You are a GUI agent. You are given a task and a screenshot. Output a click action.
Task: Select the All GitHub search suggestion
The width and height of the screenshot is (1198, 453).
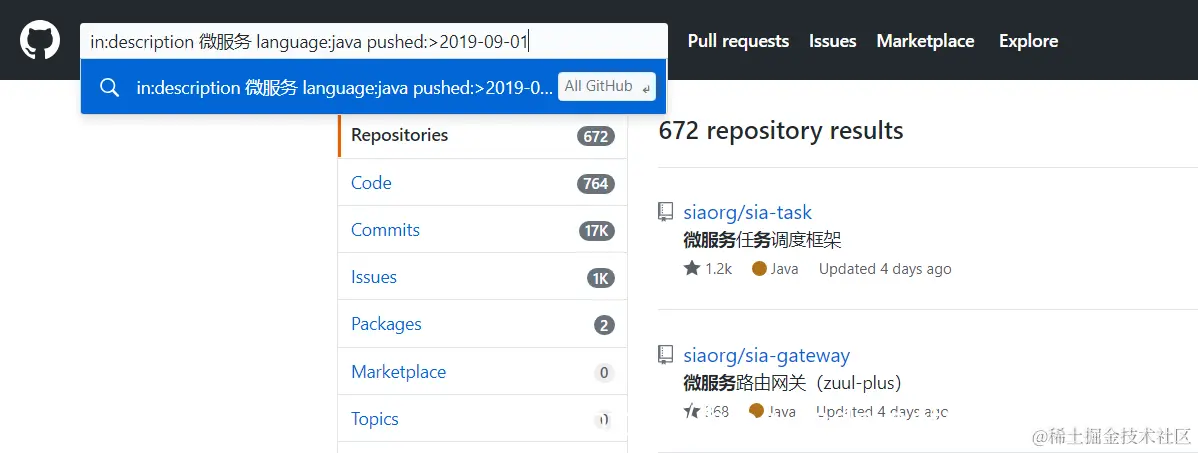(x=374, y=87)
